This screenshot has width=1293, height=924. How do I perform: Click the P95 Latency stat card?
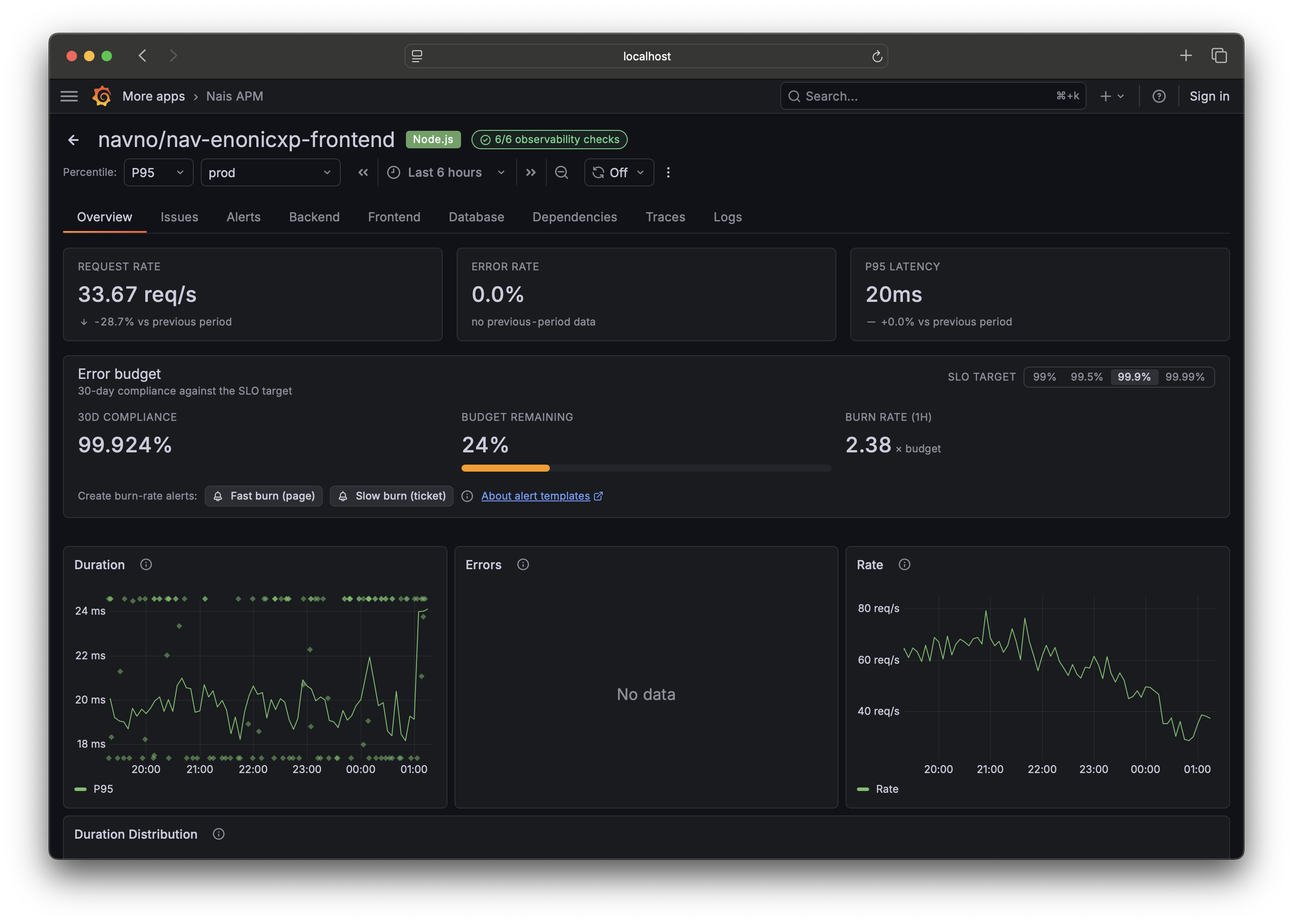point(1040,294)
